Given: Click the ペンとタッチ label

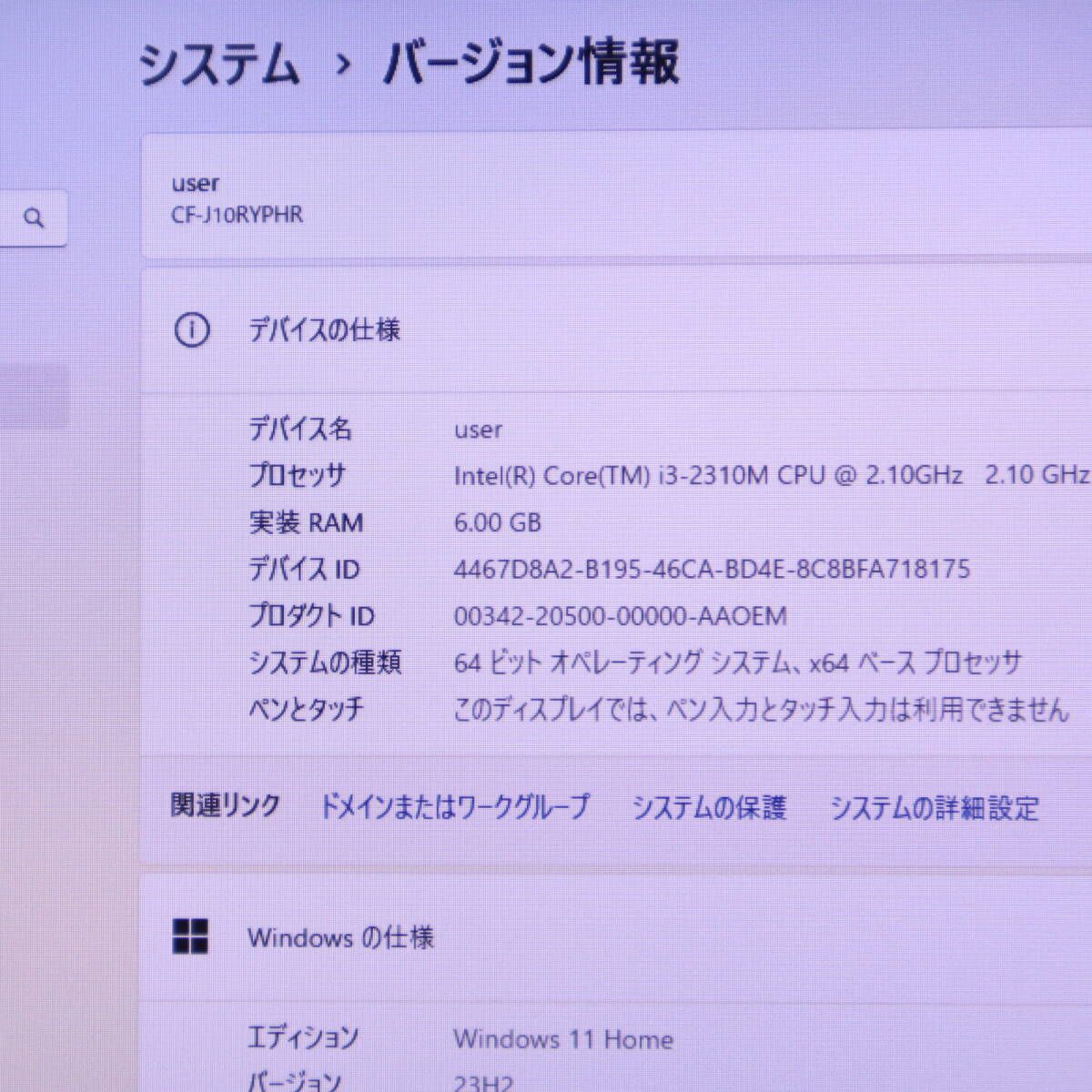Looking at the screenshot, I should click(x=306, y=708).
